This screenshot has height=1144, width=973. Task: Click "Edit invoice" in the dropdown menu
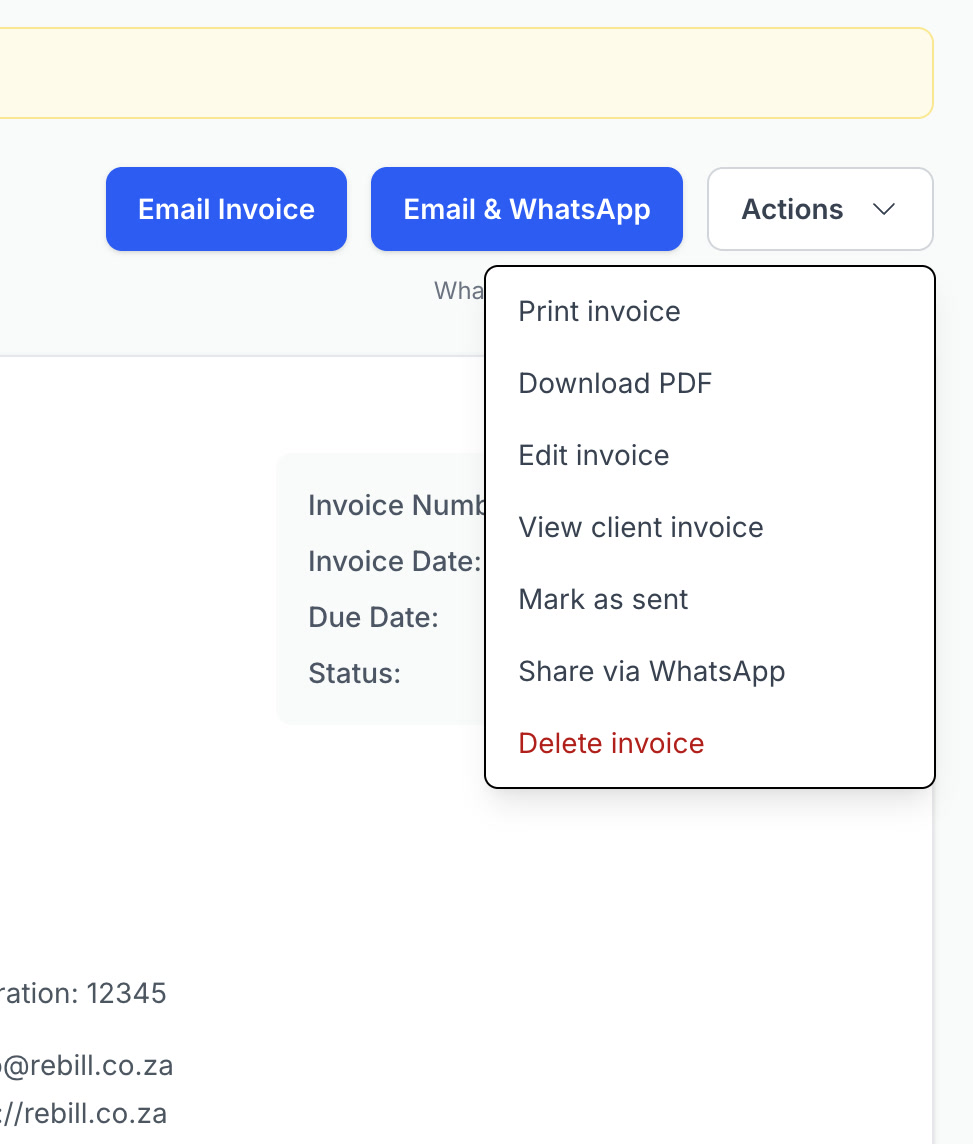click(593, 455)
